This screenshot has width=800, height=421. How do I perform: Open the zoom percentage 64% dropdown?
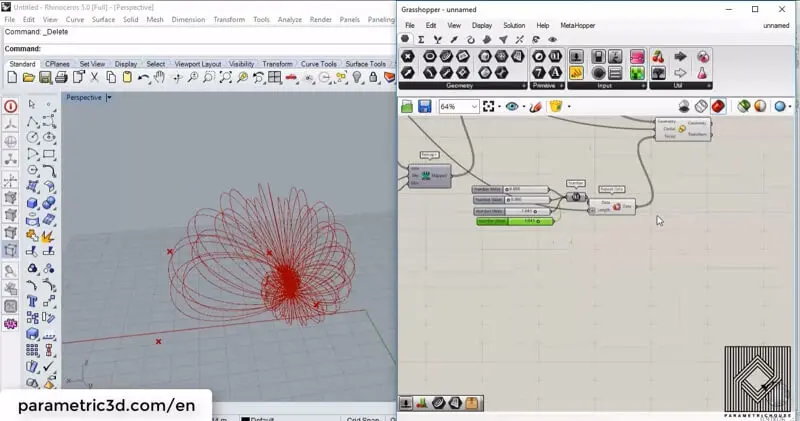pyautogui.click(x=474, y=106)
